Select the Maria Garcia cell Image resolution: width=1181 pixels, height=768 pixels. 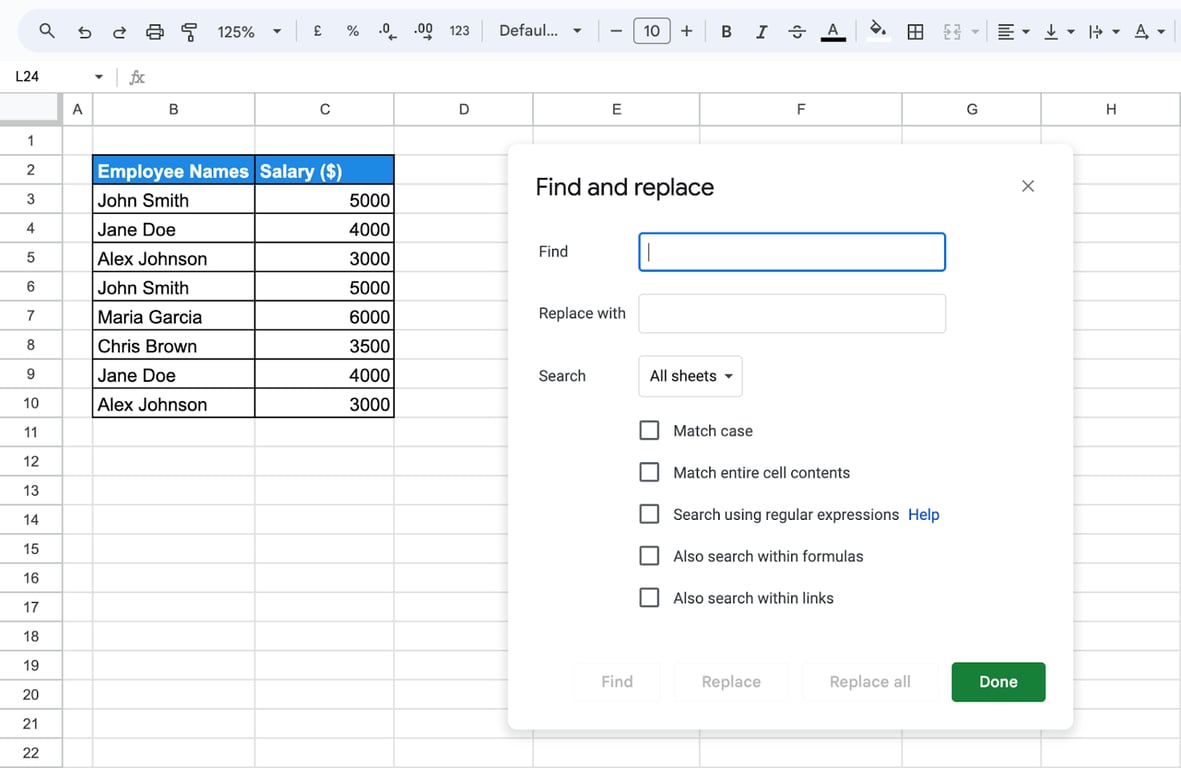tap(173, 316)
